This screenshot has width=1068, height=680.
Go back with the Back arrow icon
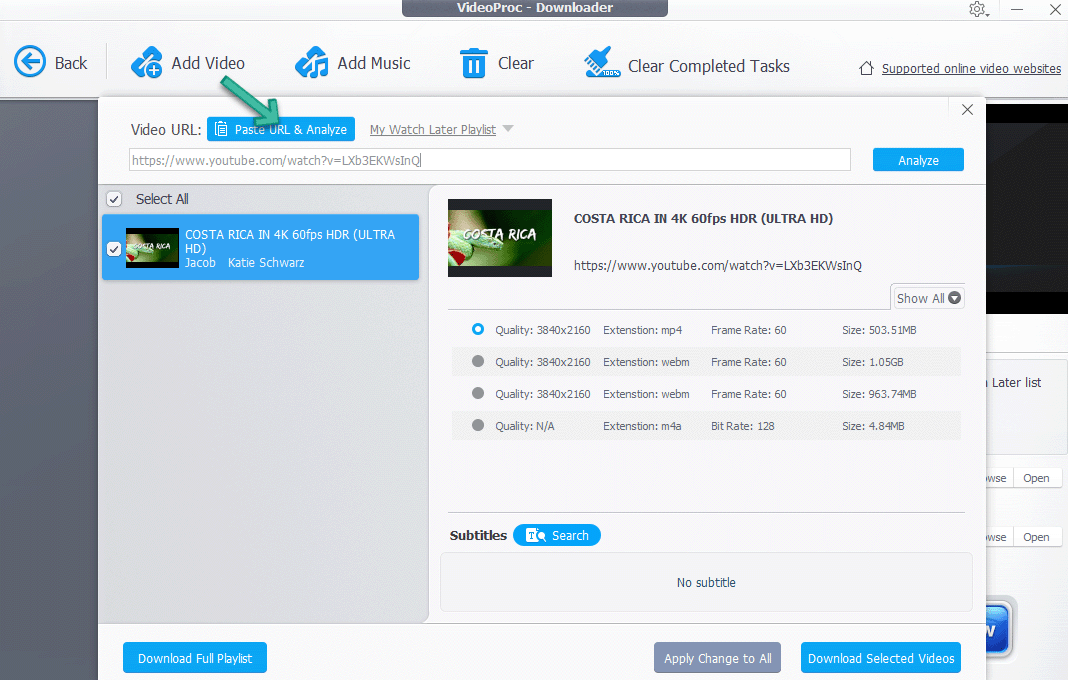pos(30,62)
